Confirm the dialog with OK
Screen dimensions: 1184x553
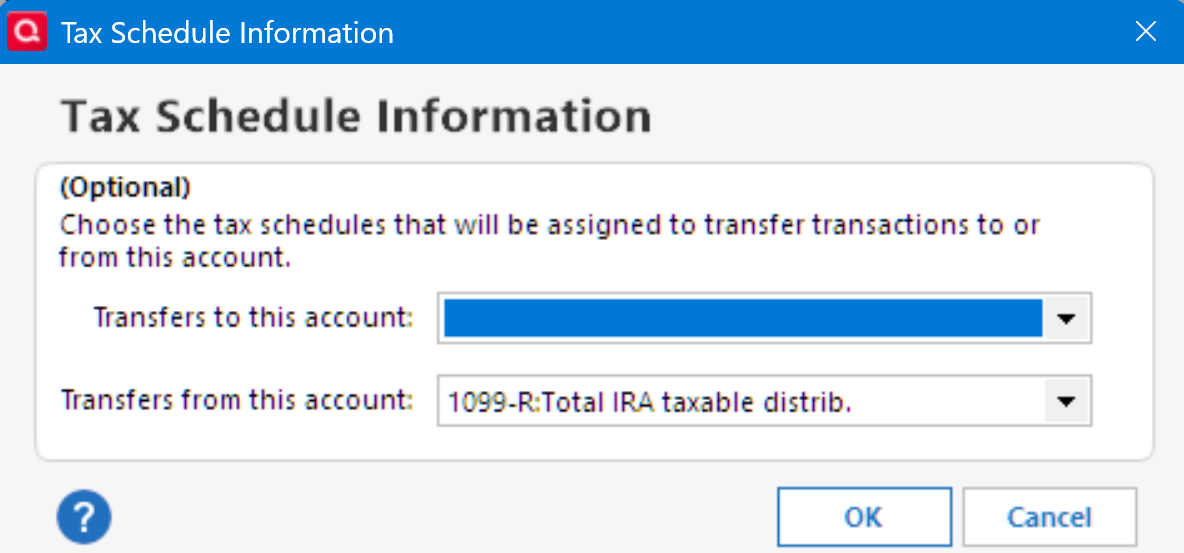[862, 517]
